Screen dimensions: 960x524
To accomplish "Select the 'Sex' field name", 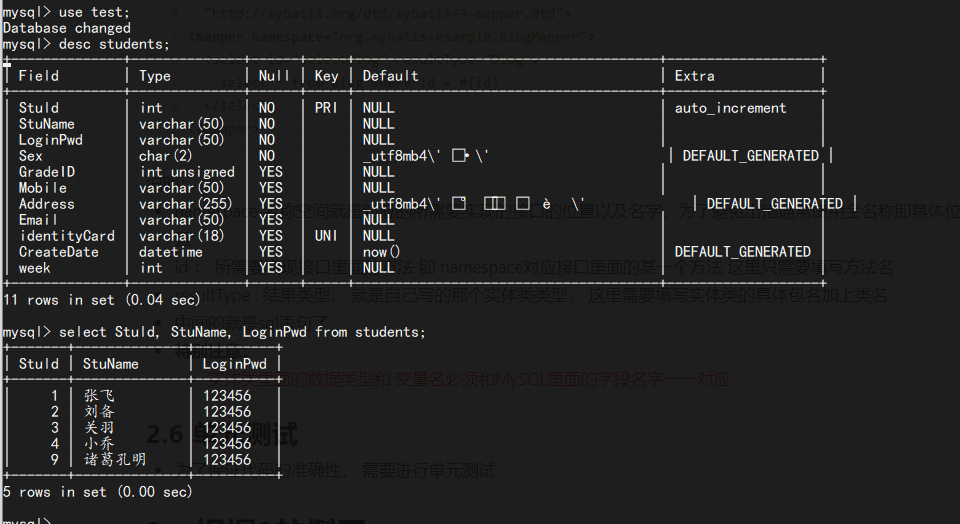I will (31, 155).
